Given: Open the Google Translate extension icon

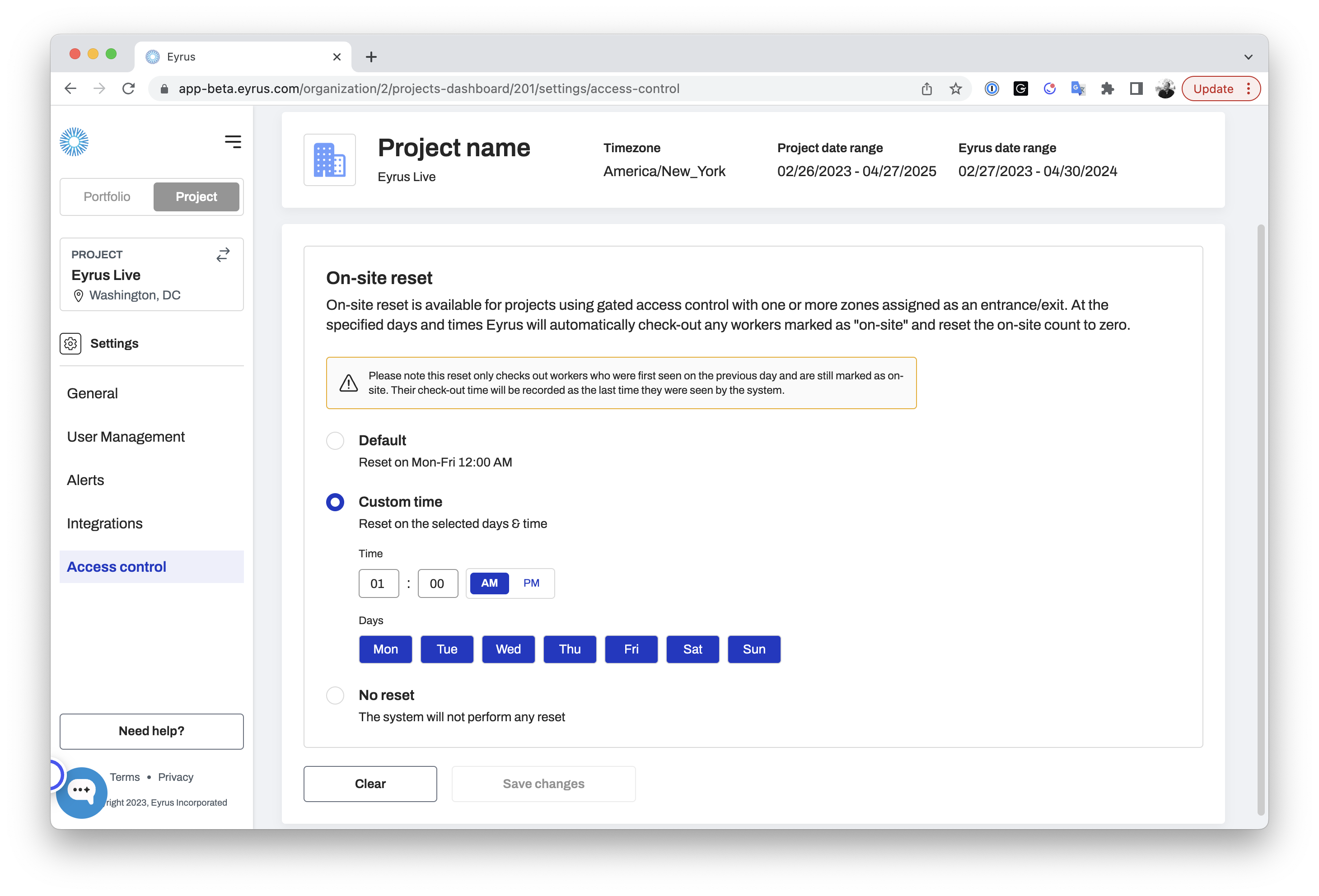Looking at the screenshot, I should tap(1078, 89).
